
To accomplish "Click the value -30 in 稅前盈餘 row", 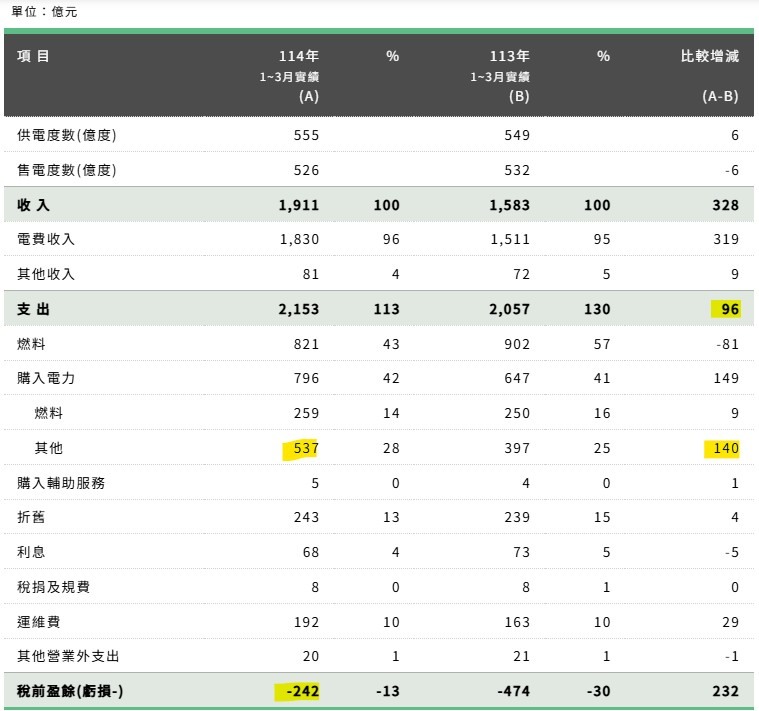I will 598,691.
